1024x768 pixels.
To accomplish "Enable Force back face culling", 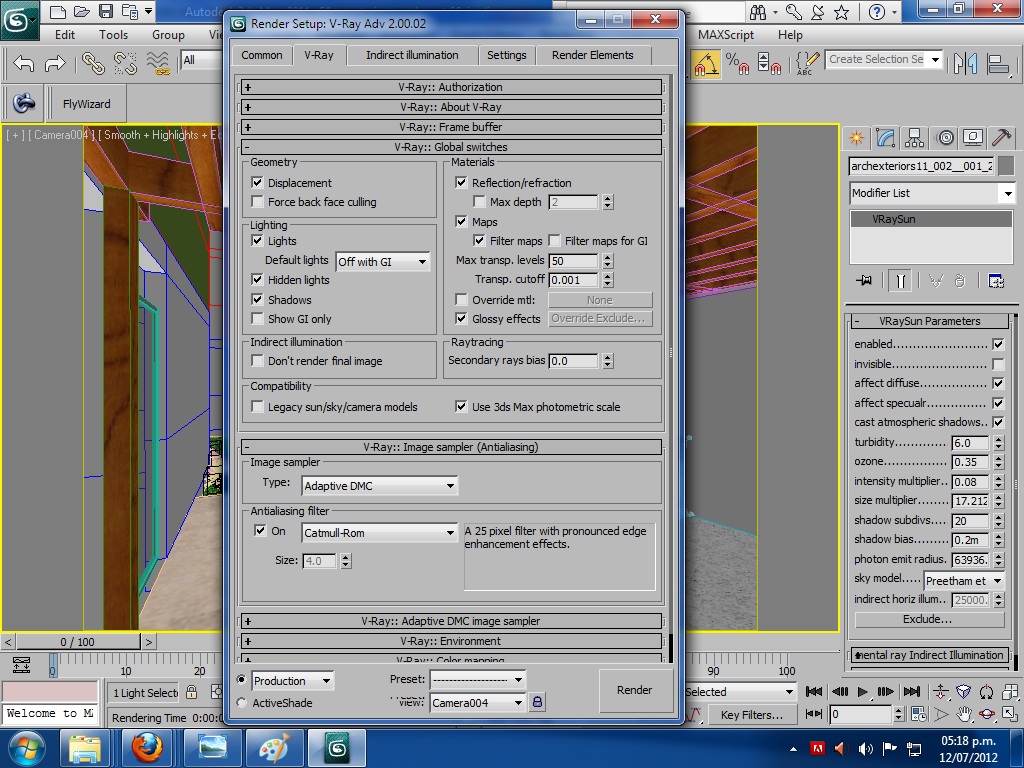I will pos(257,202).
